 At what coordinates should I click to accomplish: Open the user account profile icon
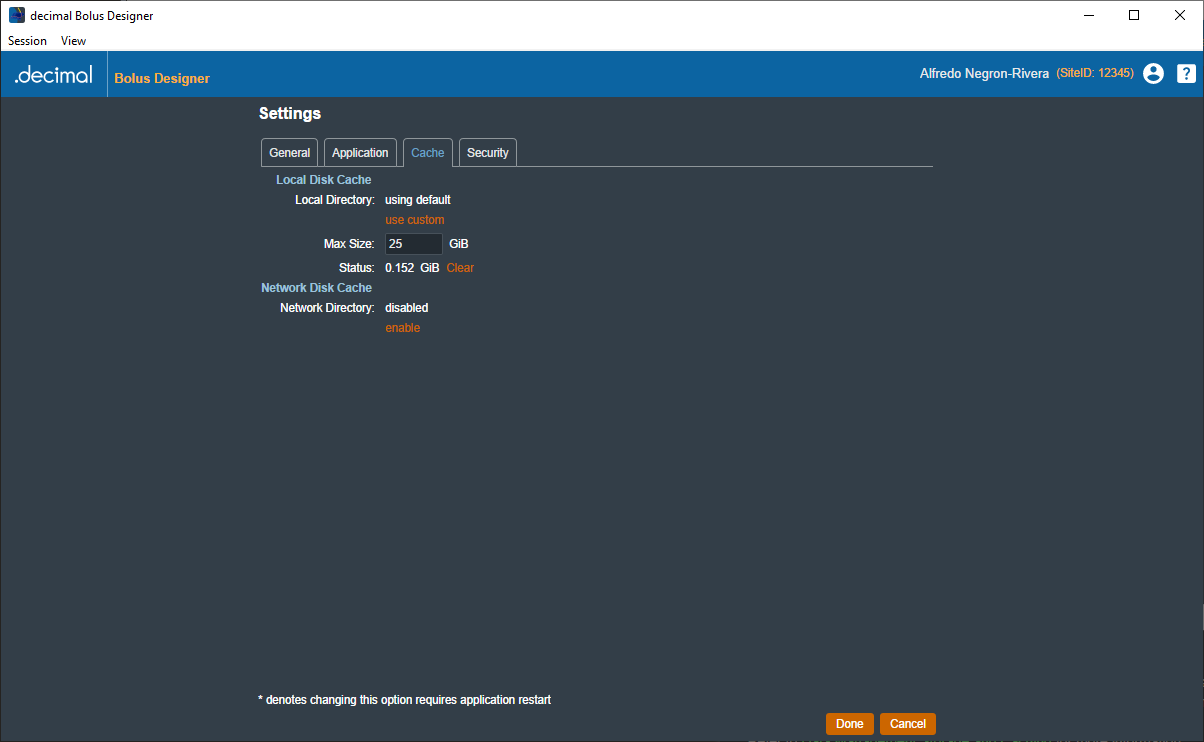[1153, 73]
